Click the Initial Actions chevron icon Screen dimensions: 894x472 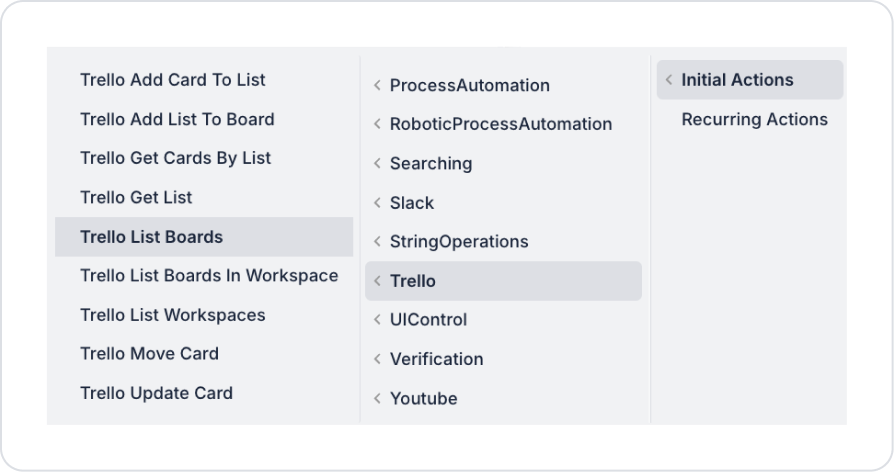click(669, 80)
